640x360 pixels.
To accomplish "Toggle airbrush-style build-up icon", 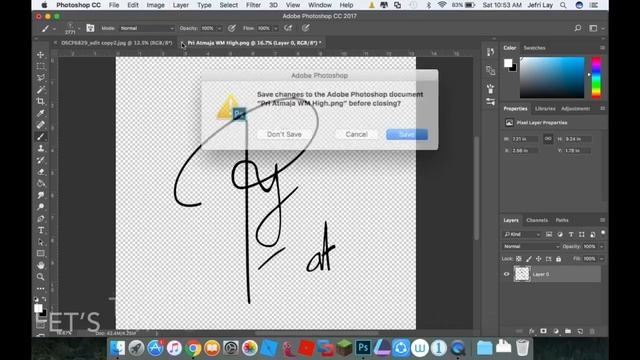I will tap(288, 28).
